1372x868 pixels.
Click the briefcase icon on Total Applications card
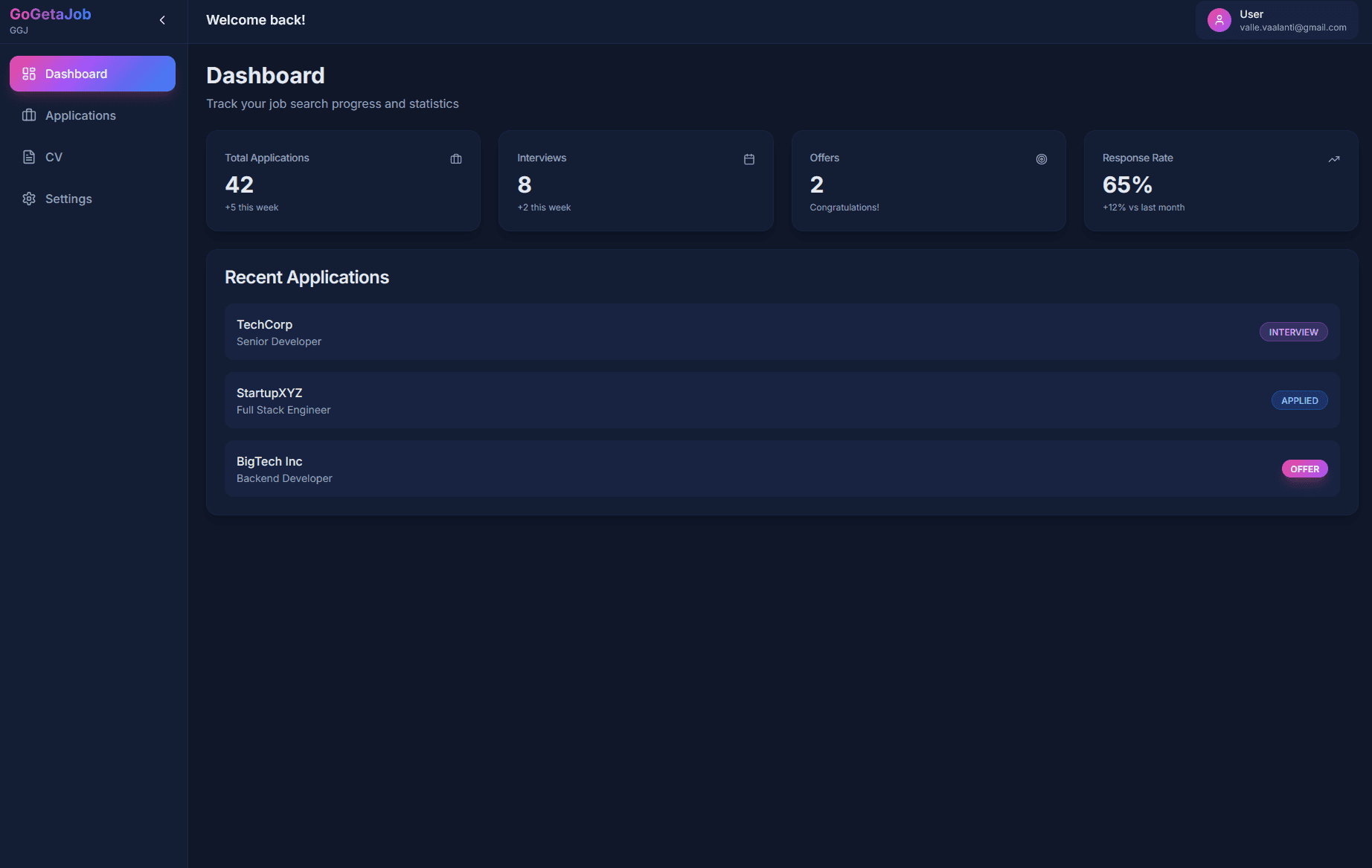coord(455,158)
